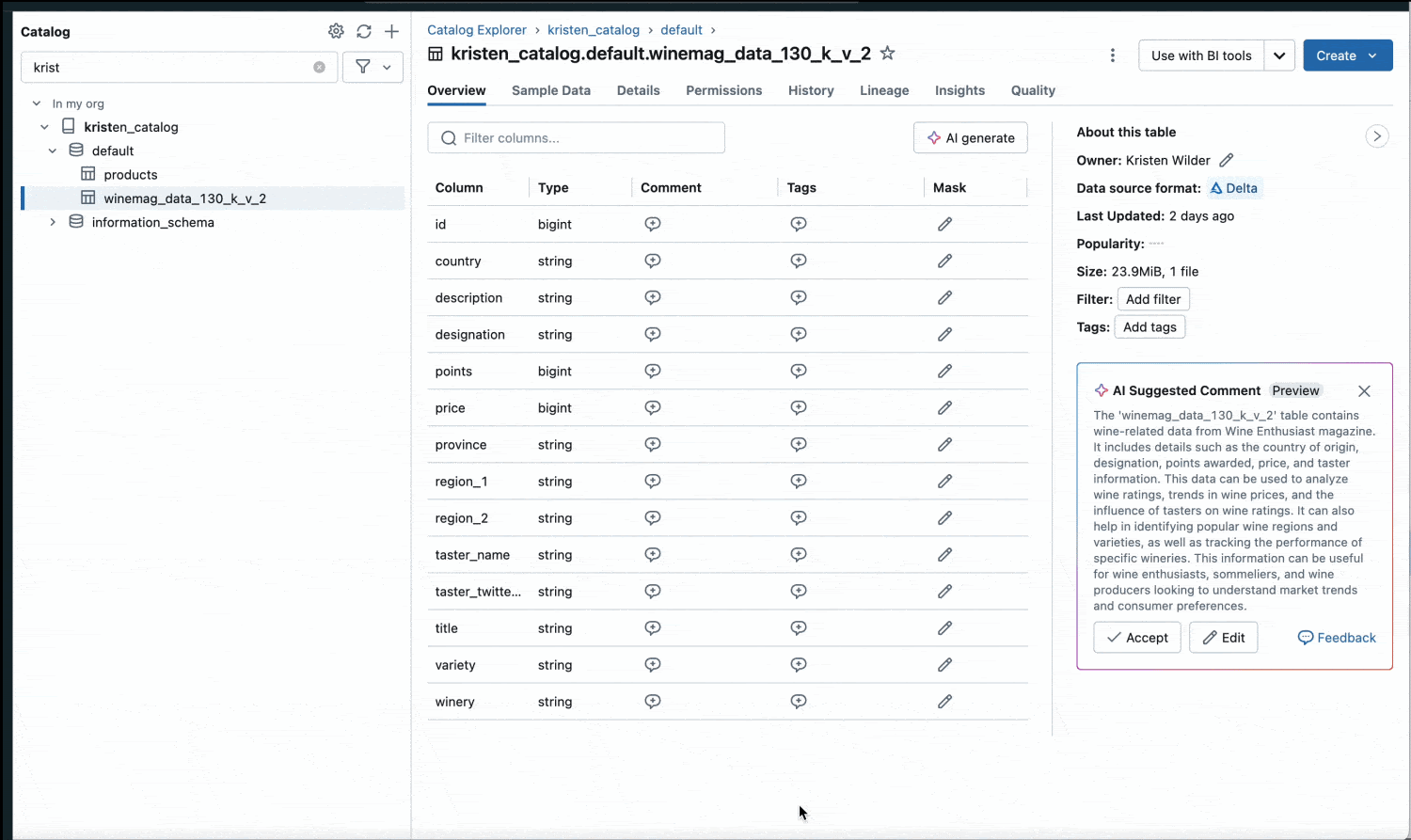Viewport: 1411px width, 840px height.
Task: Click the AI generate button
Action: point(970,137)
